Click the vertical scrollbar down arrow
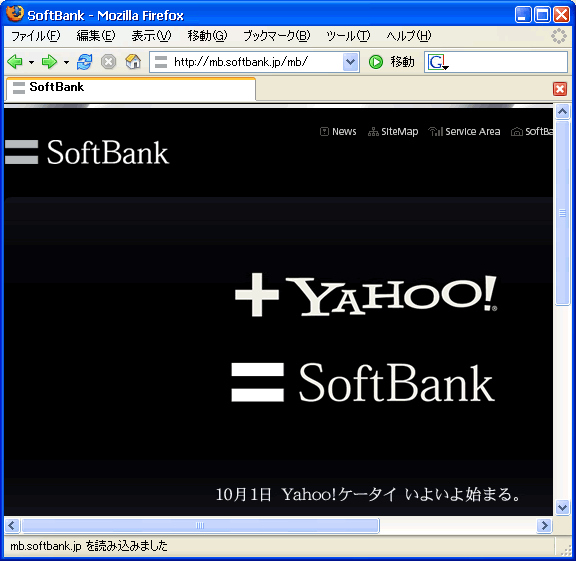 [562, 507]
